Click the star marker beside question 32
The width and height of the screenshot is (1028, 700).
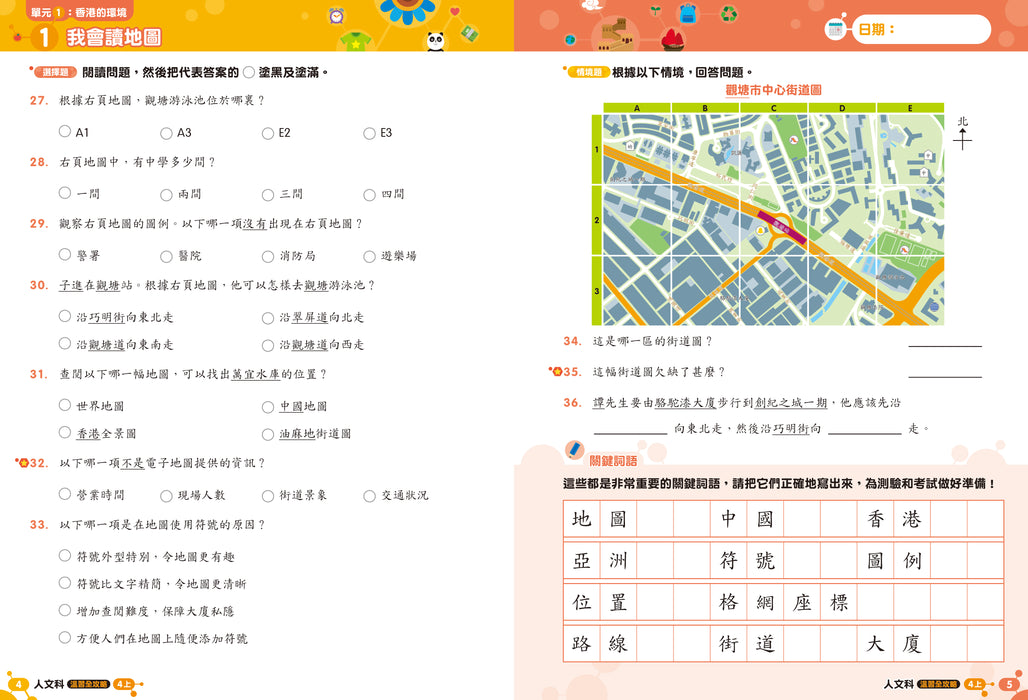tap(24, 463)
